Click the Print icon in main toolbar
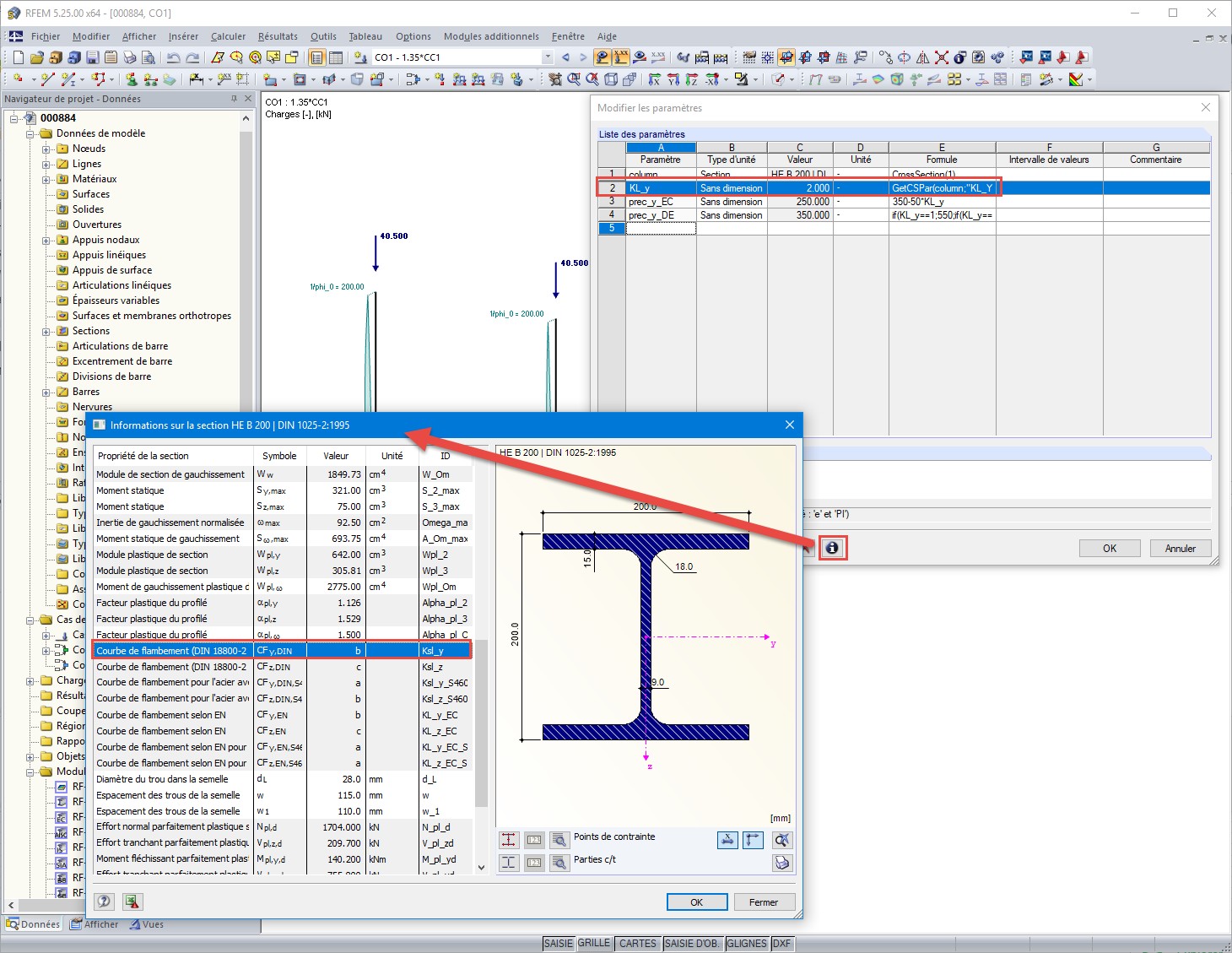 129,57
